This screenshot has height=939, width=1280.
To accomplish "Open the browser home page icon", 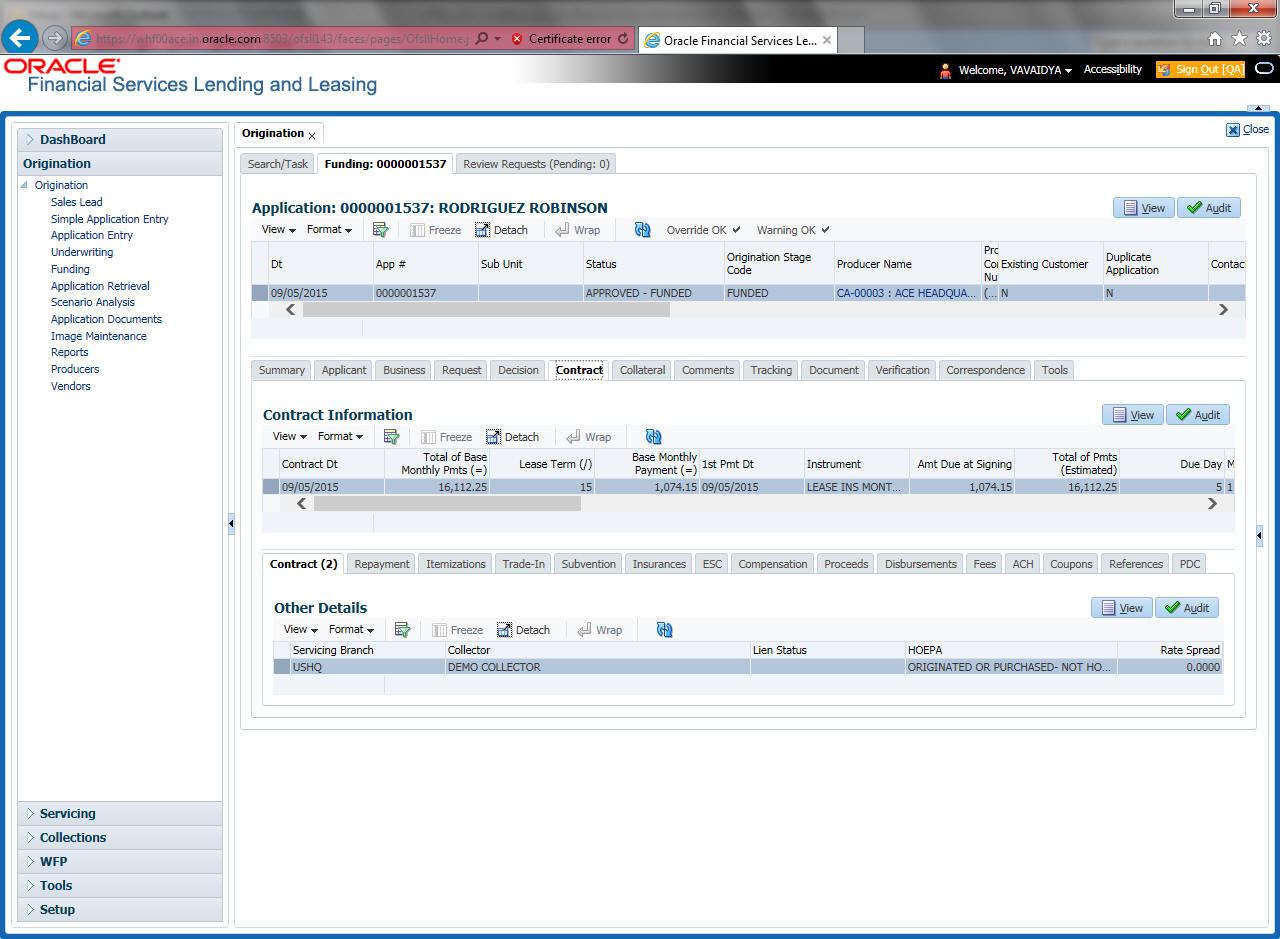I will coord(1215,39).
